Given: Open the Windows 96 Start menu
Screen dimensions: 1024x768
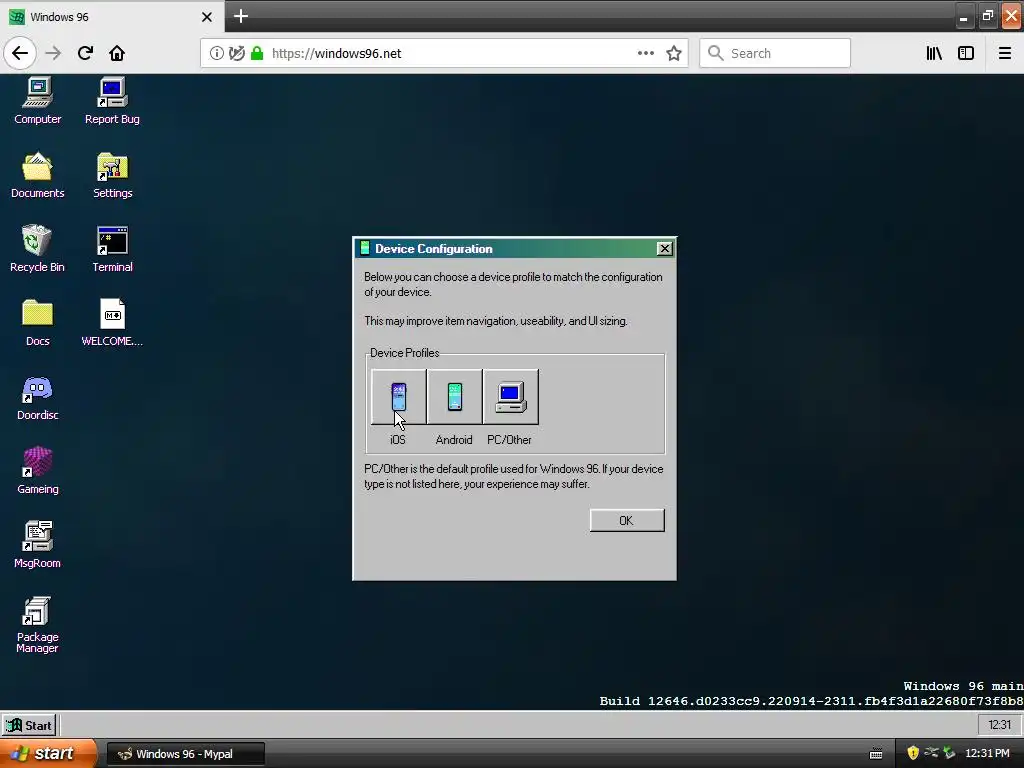Looking at the screenshot, I should pyautogui.click(x=29, y=725).
